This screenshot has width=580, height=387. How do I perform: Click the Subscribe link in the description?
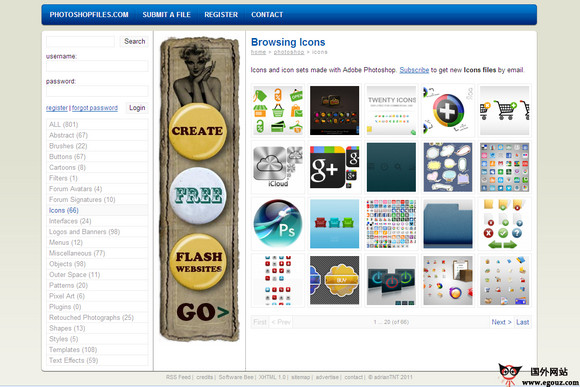click(x=414, y=70)
